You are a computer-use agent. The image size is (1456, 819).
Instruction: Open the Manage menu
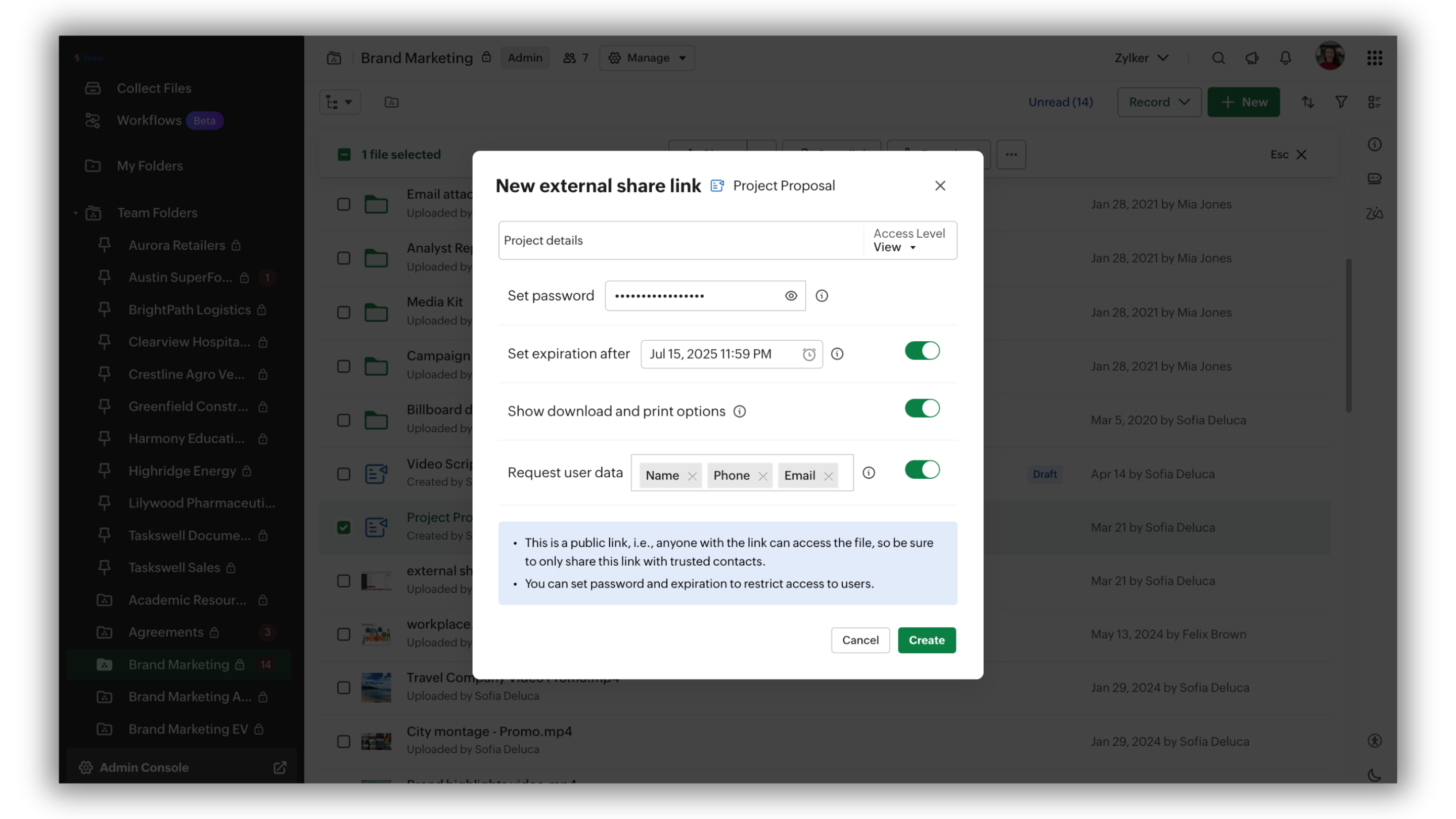coord(647,58)
